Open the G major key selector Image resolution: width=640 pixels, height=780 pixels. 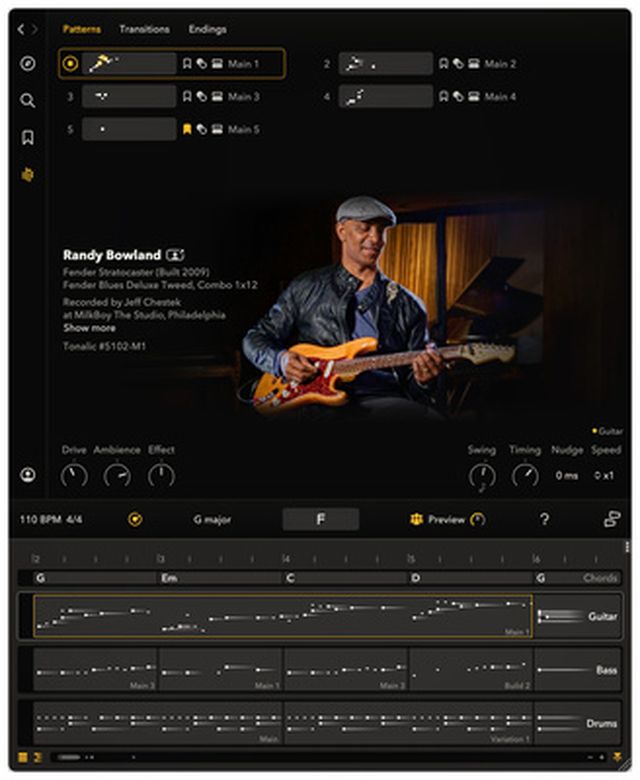click(x=213, y=520)
